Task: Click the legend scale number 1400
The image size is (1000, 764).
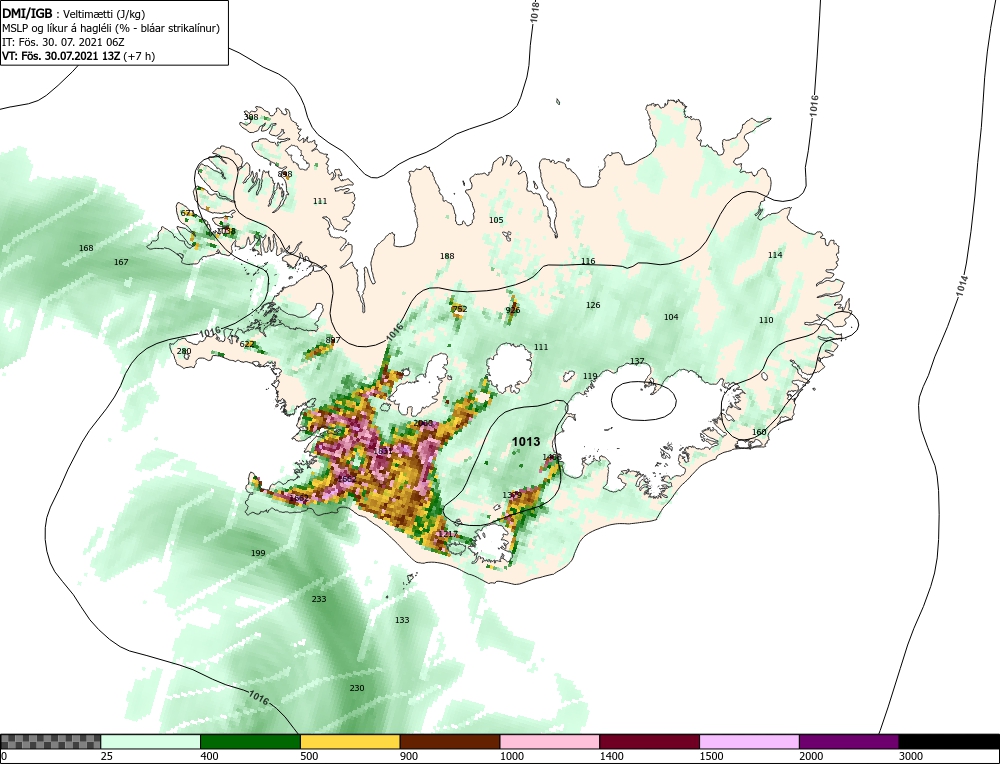Action: click(x=610, y=756)
